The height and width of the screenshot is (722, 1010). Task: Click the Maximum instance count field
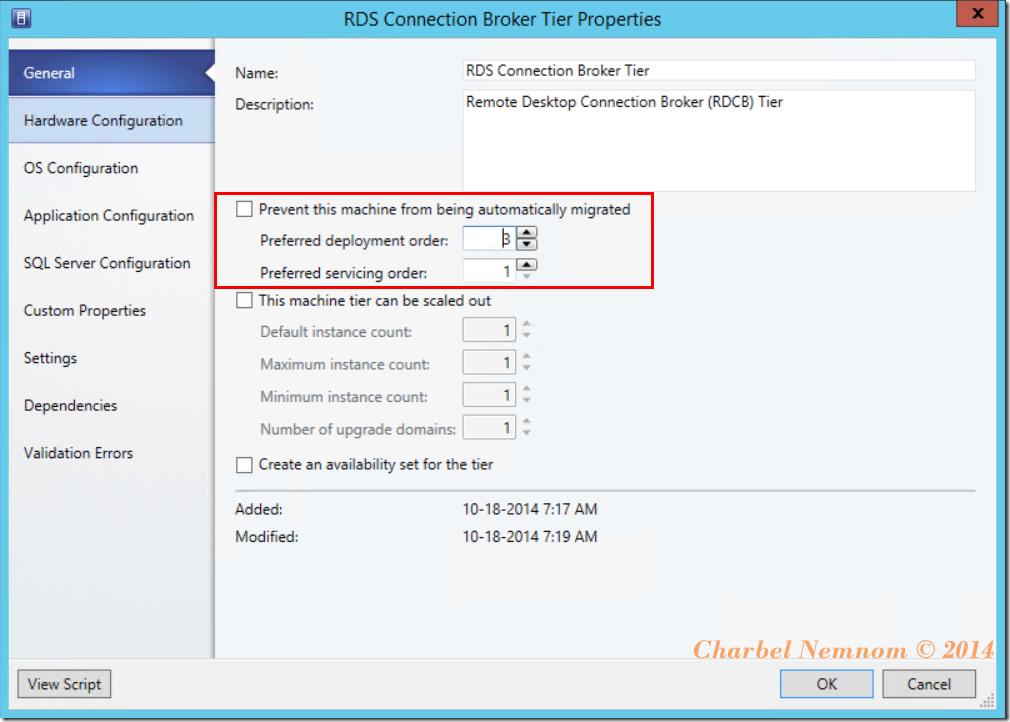(x=490, y=363)
